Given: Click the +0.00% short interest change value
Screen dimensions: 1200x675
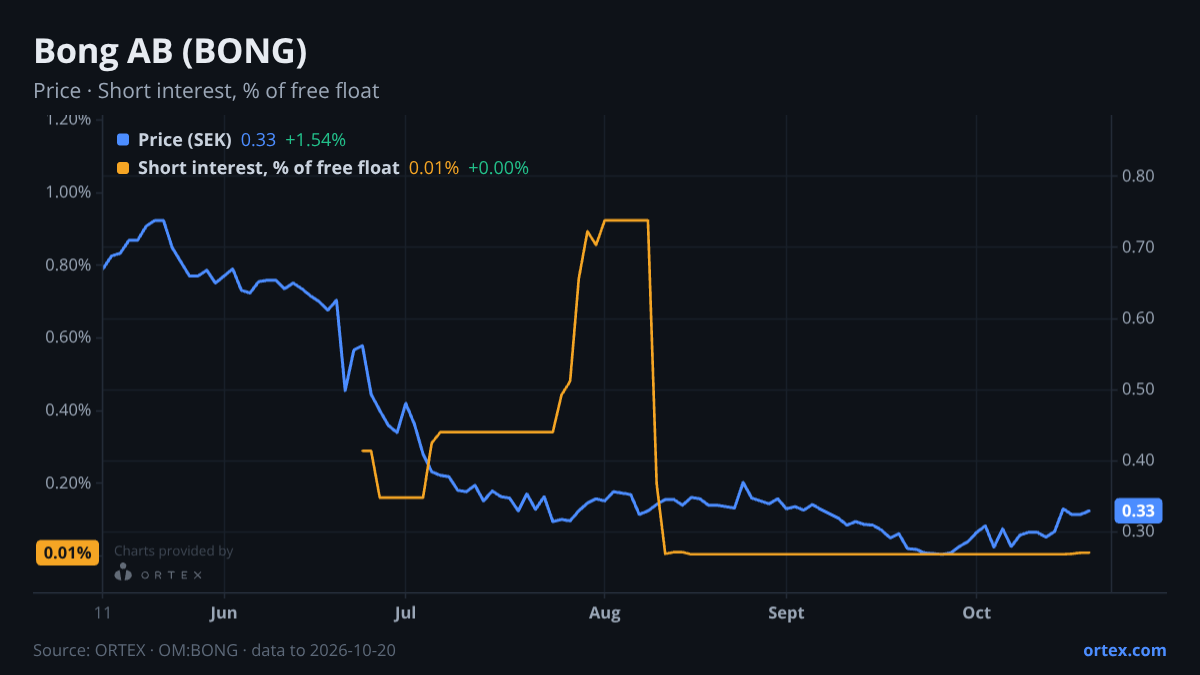Looking at the screenshot, I should (498, 168).
